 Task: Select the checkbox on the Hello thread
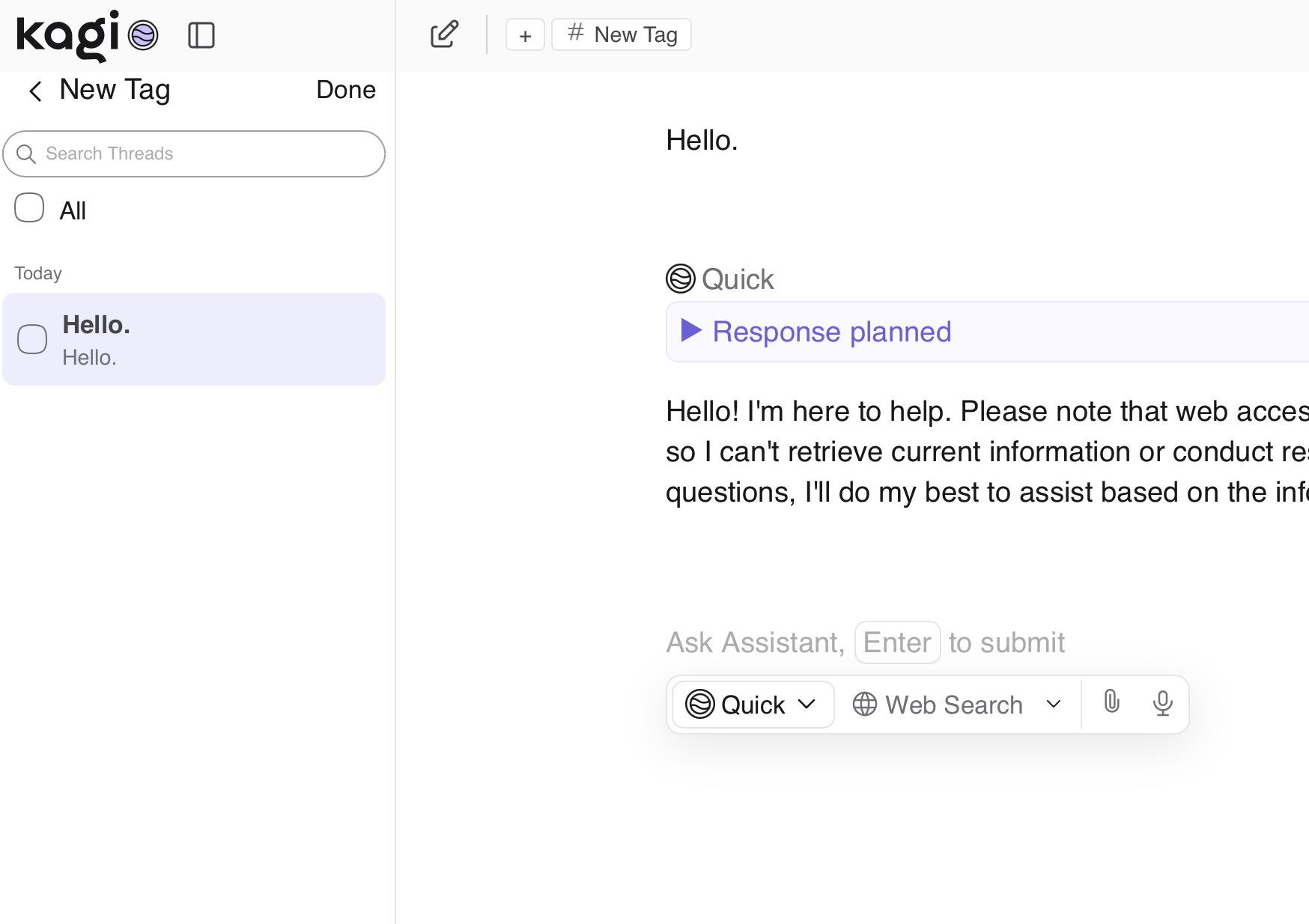32,339
